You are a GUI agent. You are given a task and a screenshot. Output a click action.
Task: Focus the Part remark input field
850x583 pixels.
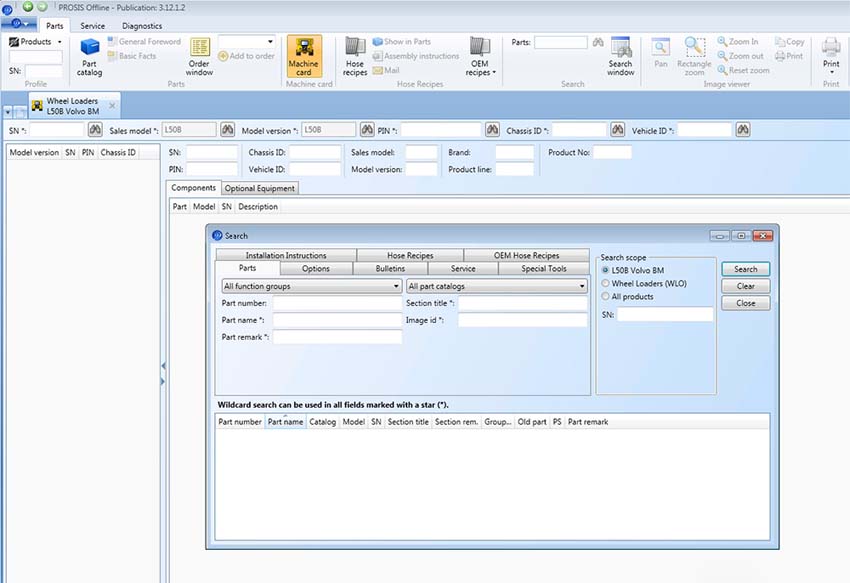(x=337, y=337)
